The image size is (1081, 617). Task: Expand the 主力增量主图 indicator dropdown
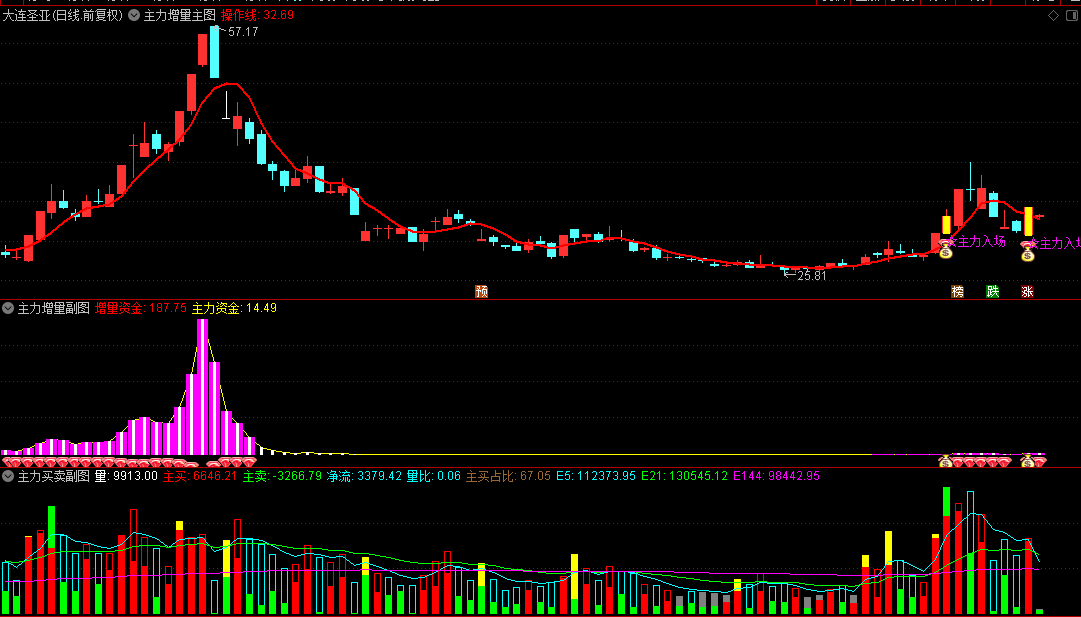(x=134, y=15)
